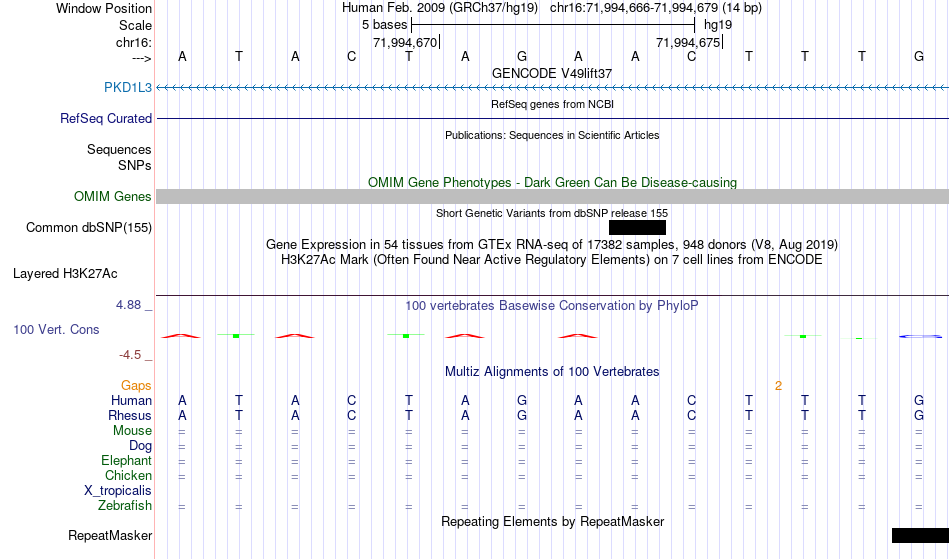This screenshot has height=559, width=950.
Task: Click the H3K27Ac Mark ENCODE title
Action: [x=552, y=260]
